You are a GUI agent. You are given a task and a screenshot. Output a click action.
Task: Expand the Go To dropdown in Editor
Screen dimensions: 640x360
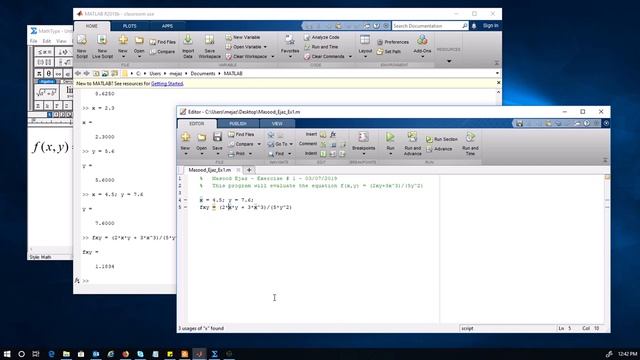(x=291, y=144)
